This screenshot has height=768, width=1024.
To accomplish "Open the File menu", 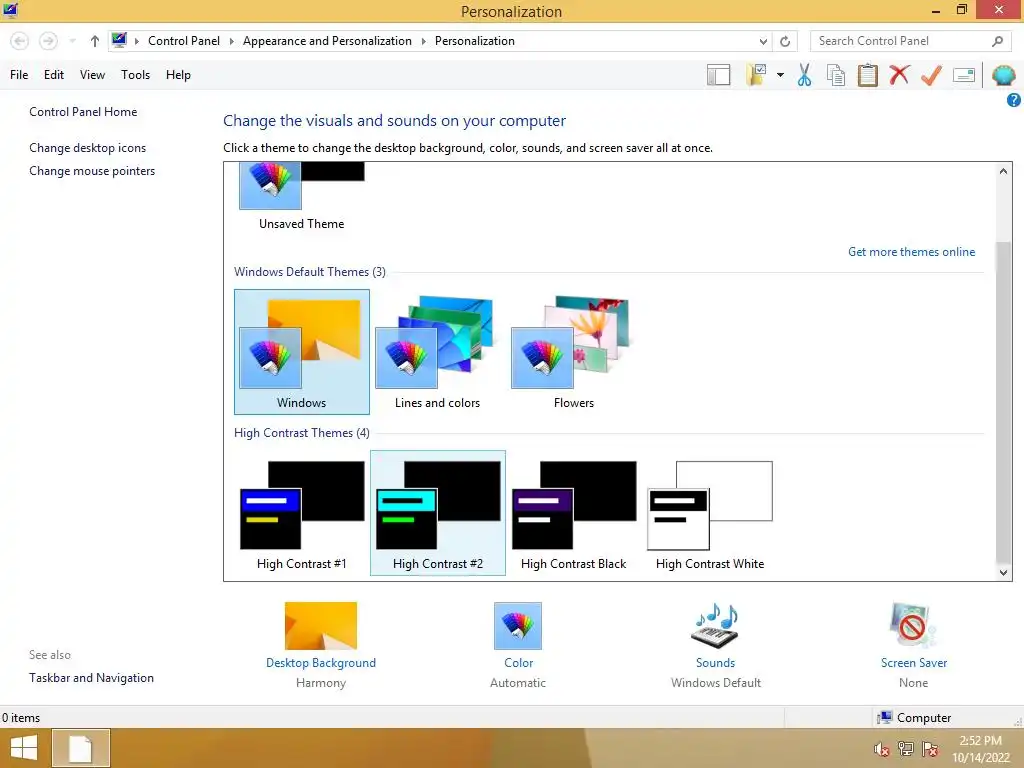I will coord(19,75).
